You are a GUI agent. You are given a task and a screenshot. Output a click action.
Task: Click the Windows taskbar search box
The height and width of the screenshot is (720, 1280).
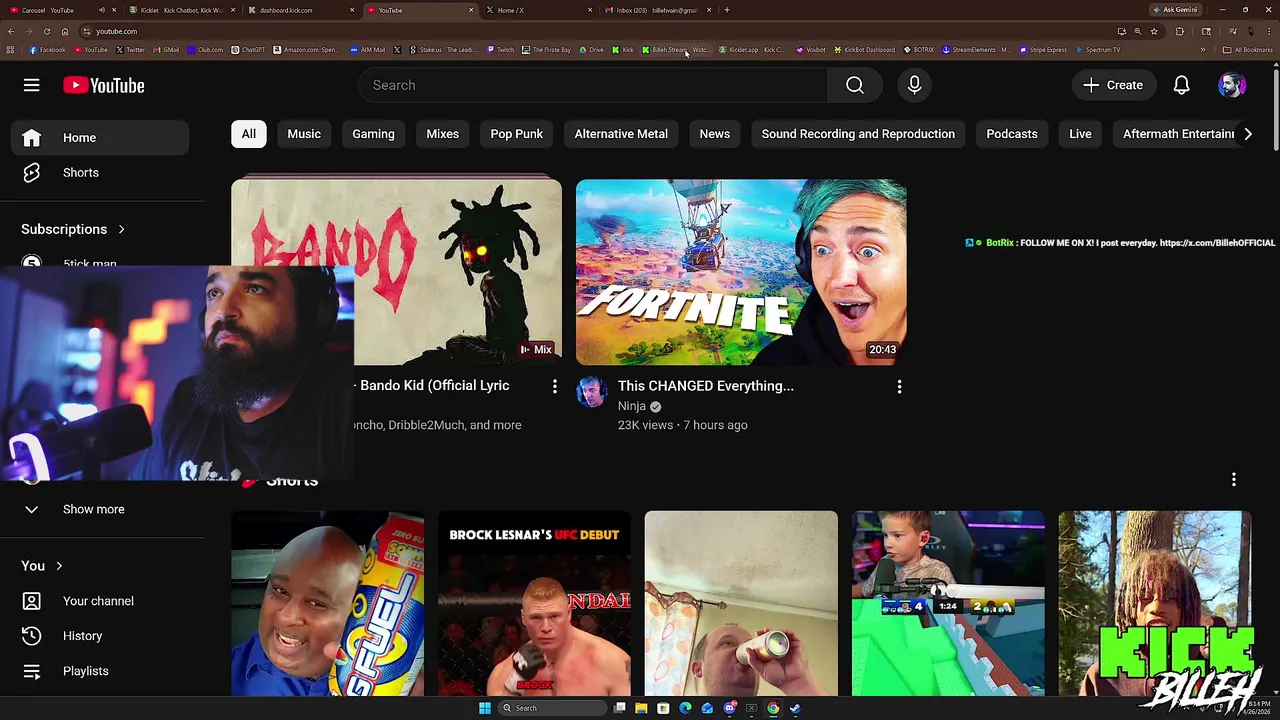pyautogui.click(x=552, y=708)
